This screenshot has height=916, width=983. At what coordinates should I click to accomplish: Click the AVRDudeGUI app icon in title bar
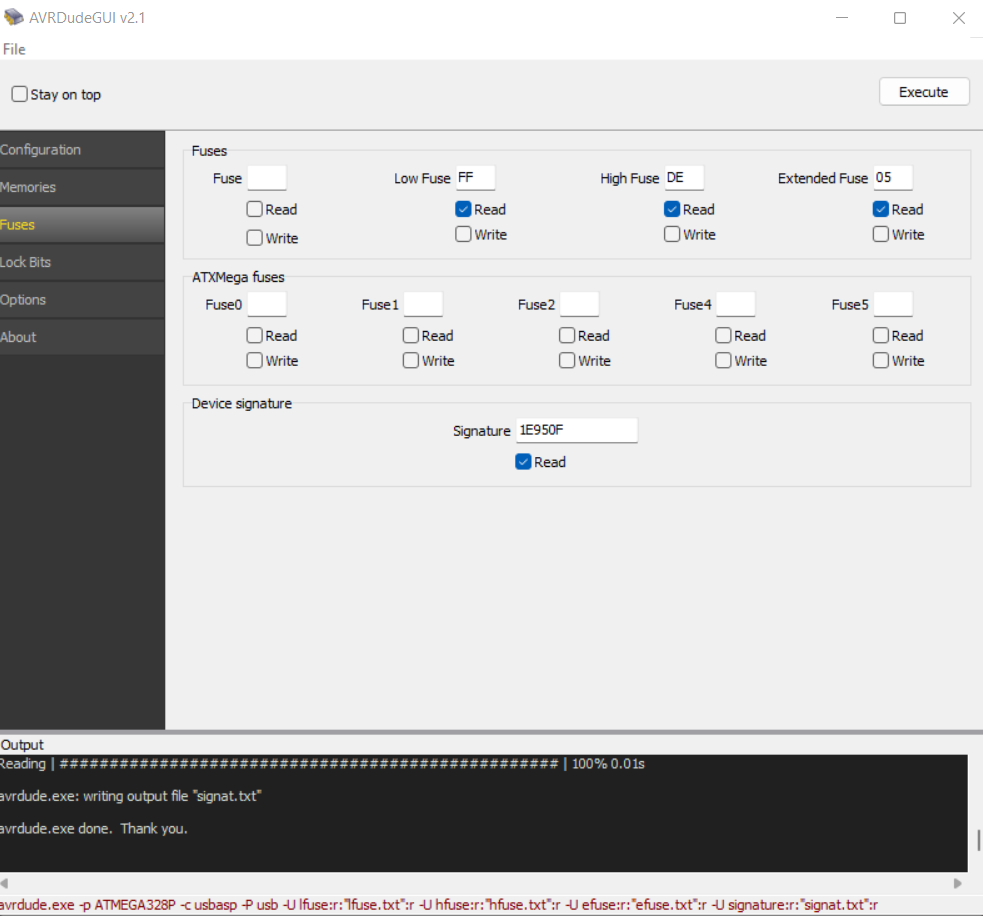tap(13, 18)
